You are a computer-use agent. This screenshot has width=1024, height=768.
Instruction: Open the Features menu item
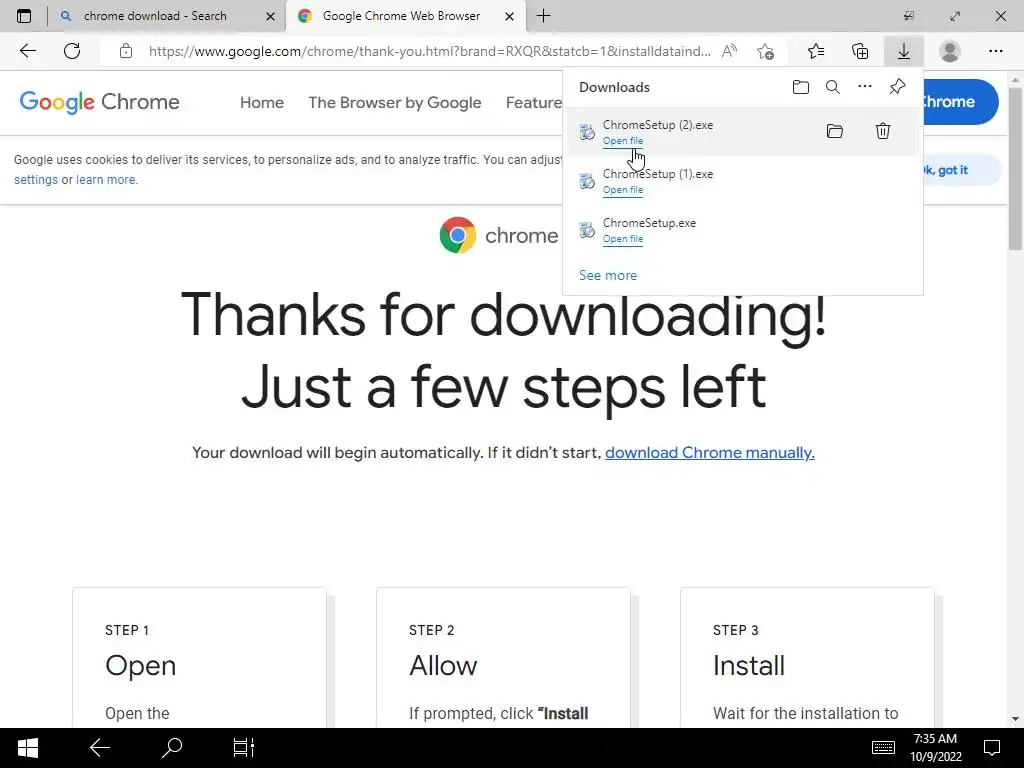pos(534,103)
